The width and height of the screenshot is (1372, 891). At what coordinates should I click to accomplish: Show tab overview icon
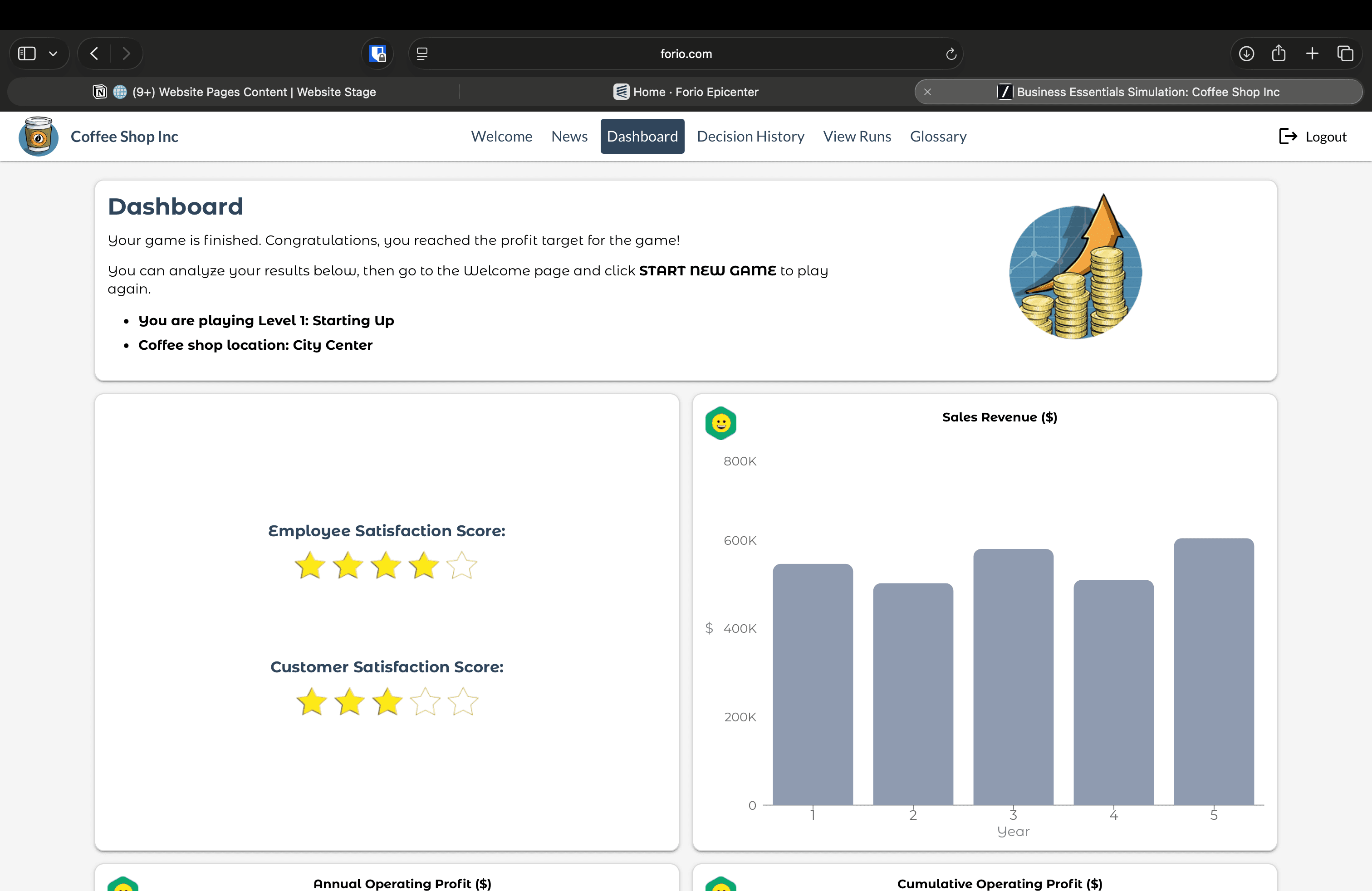tap(1346, 54)
